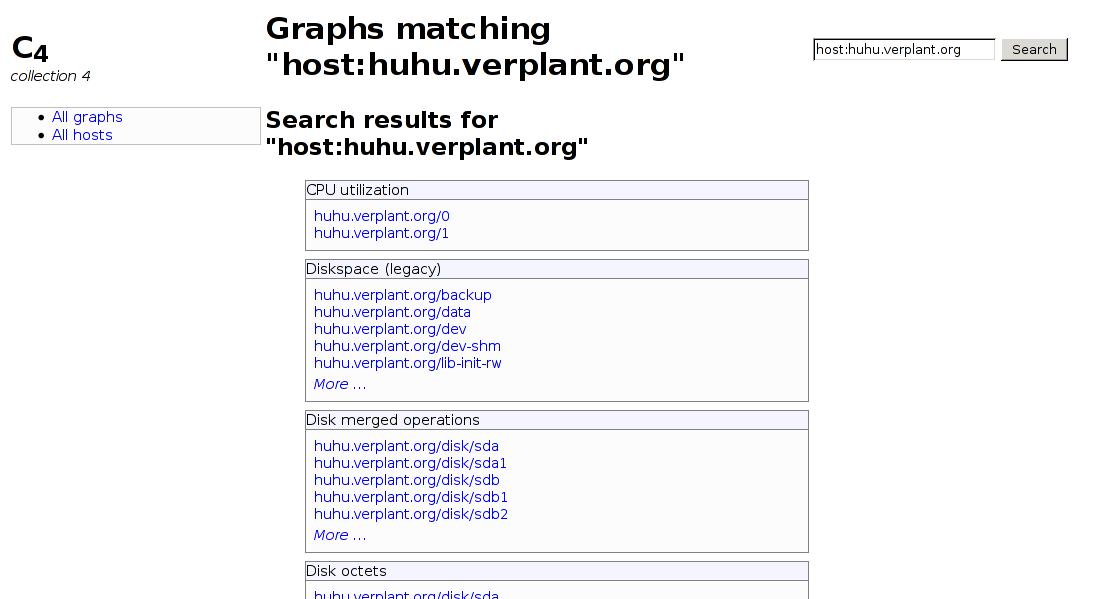Screen dimensions: 1107x599
Task: Open the huhu.verplant.org/backup diskspace graph
Action: (x=403, y=295)
